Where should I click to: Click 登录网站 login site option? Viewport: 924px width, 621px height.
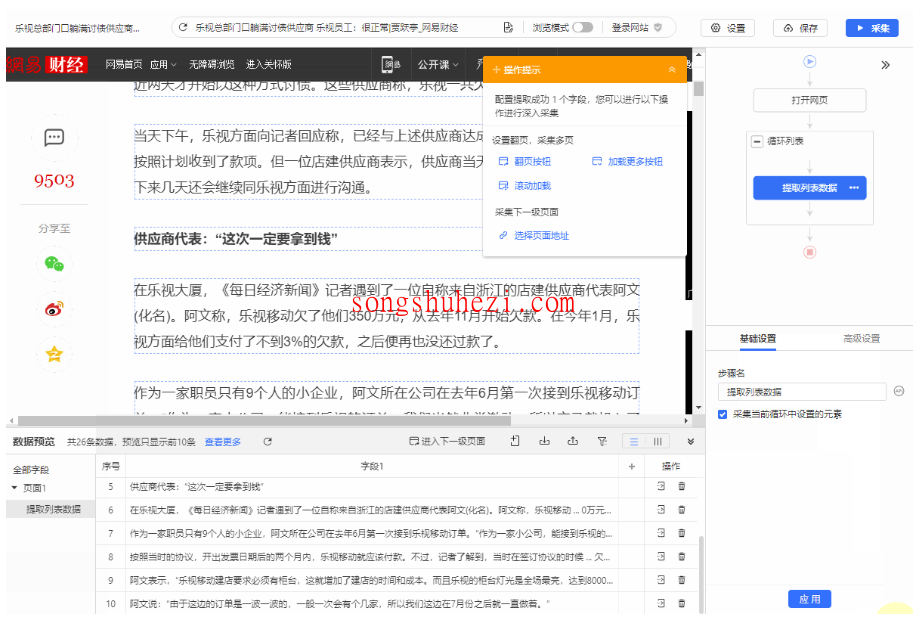[x=636, y=28]
